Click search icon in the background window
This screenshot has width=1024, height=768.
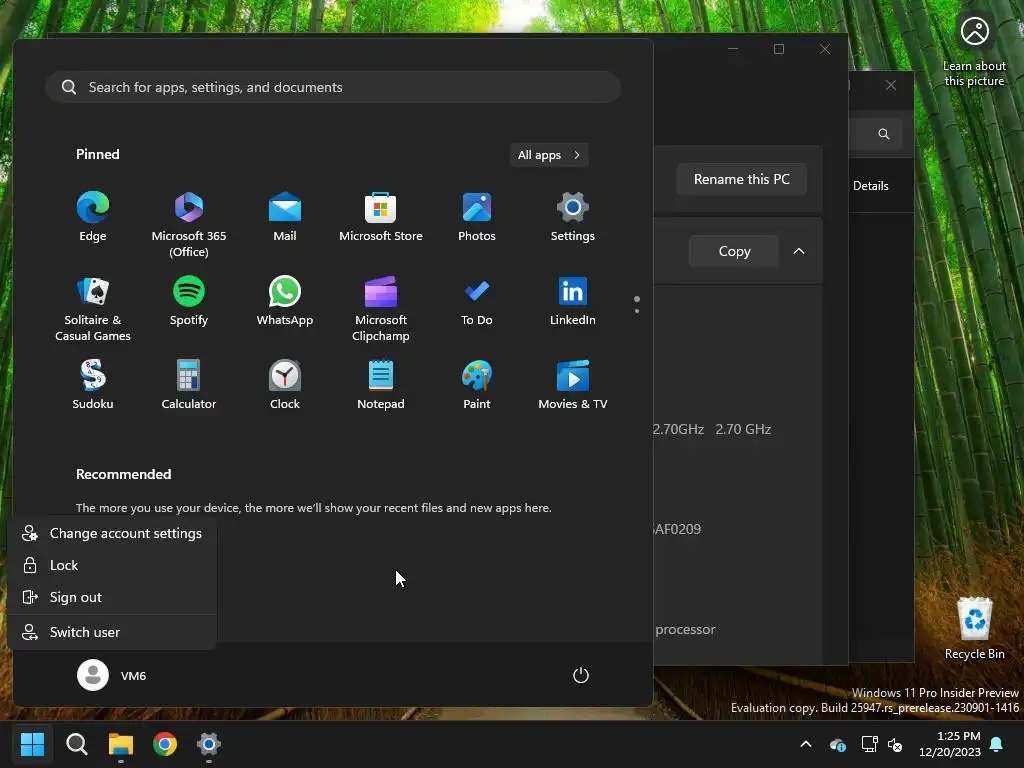point(884,134)
